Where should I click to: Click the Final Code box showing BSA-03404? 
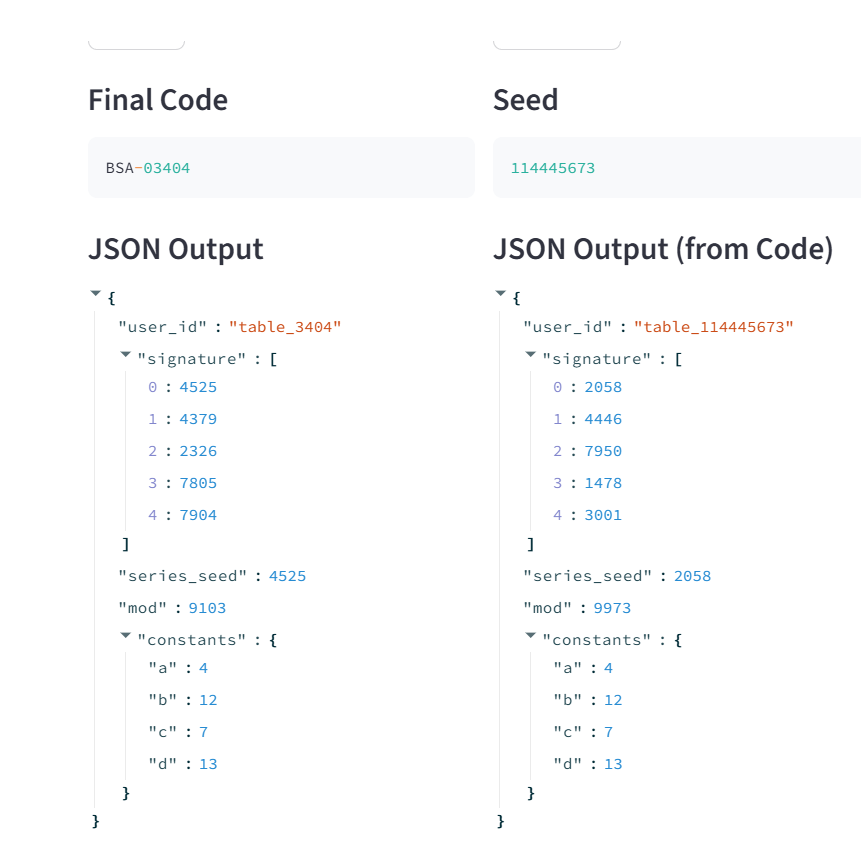pos(280,168)
